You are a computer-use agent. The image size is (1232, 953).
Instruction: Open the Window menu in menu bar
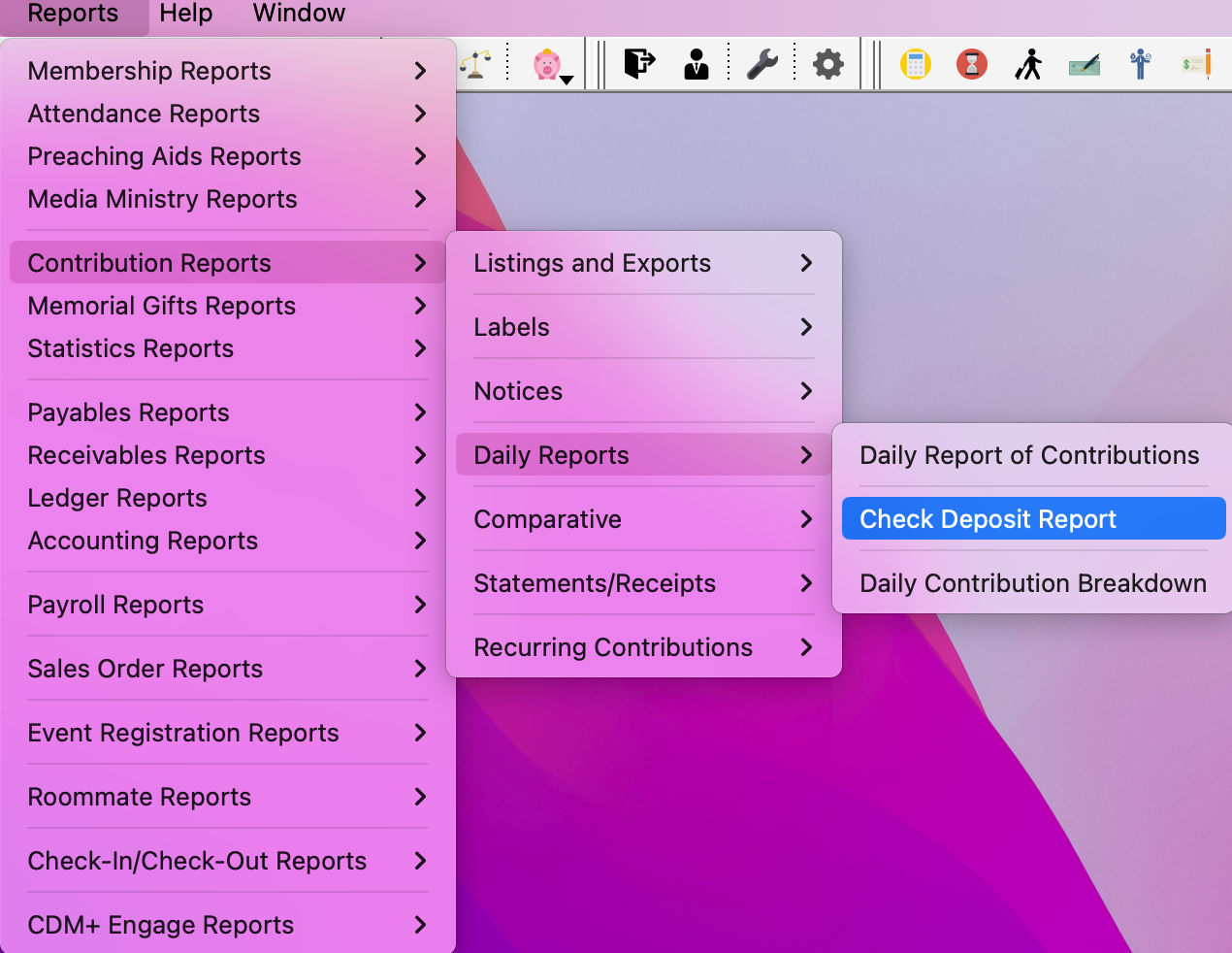[299, 14]
